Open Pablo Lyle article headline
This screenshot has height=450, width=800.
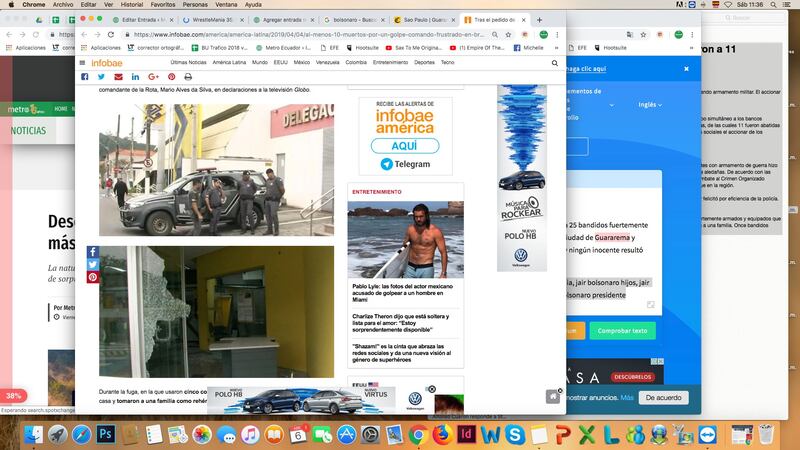pyautogui.click(x=403, y=293)
